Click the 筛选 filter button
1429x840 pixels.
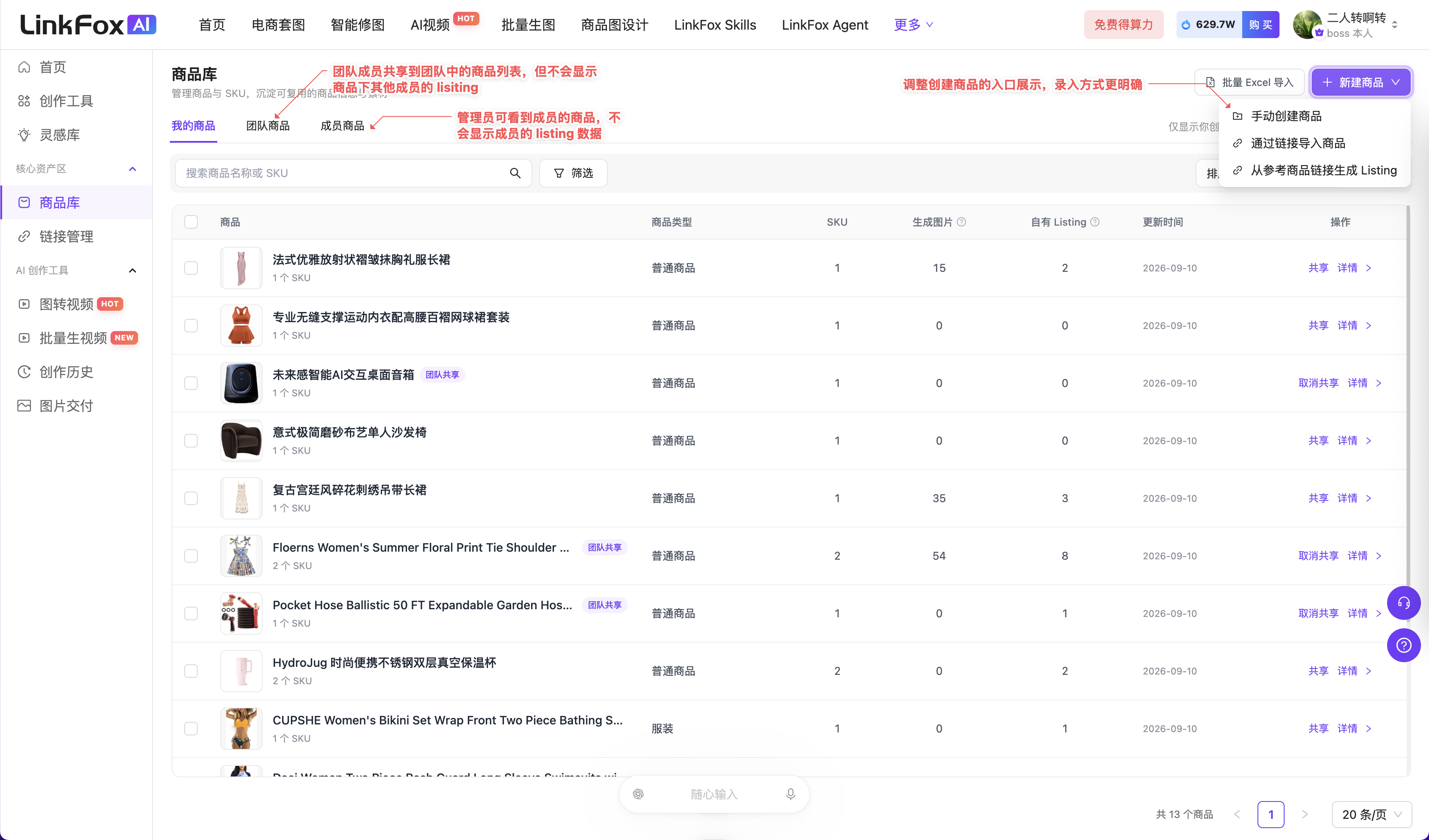(x=573, y=173)
